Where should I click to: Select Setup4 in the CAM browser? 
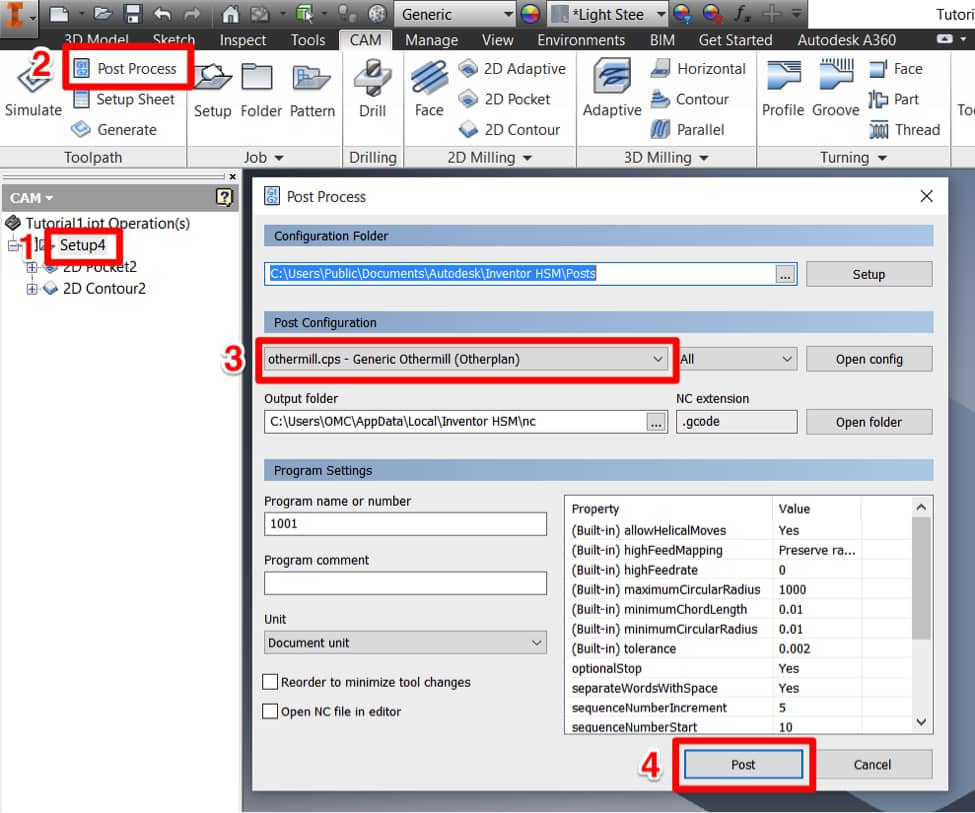coord(82,245)
